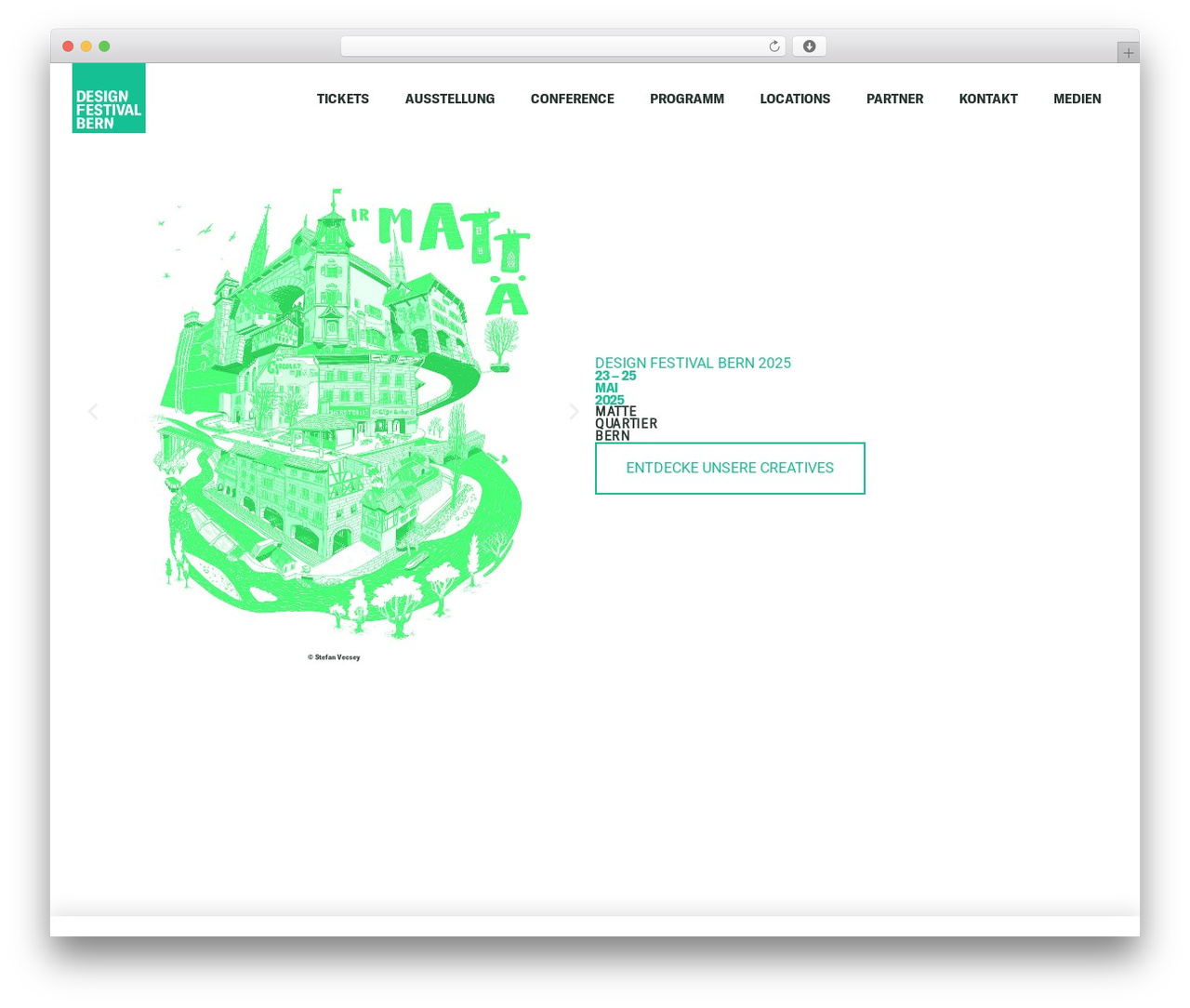Open Locations from the top menu
The image size is (1190, 1008).
[x=795, y=99]
